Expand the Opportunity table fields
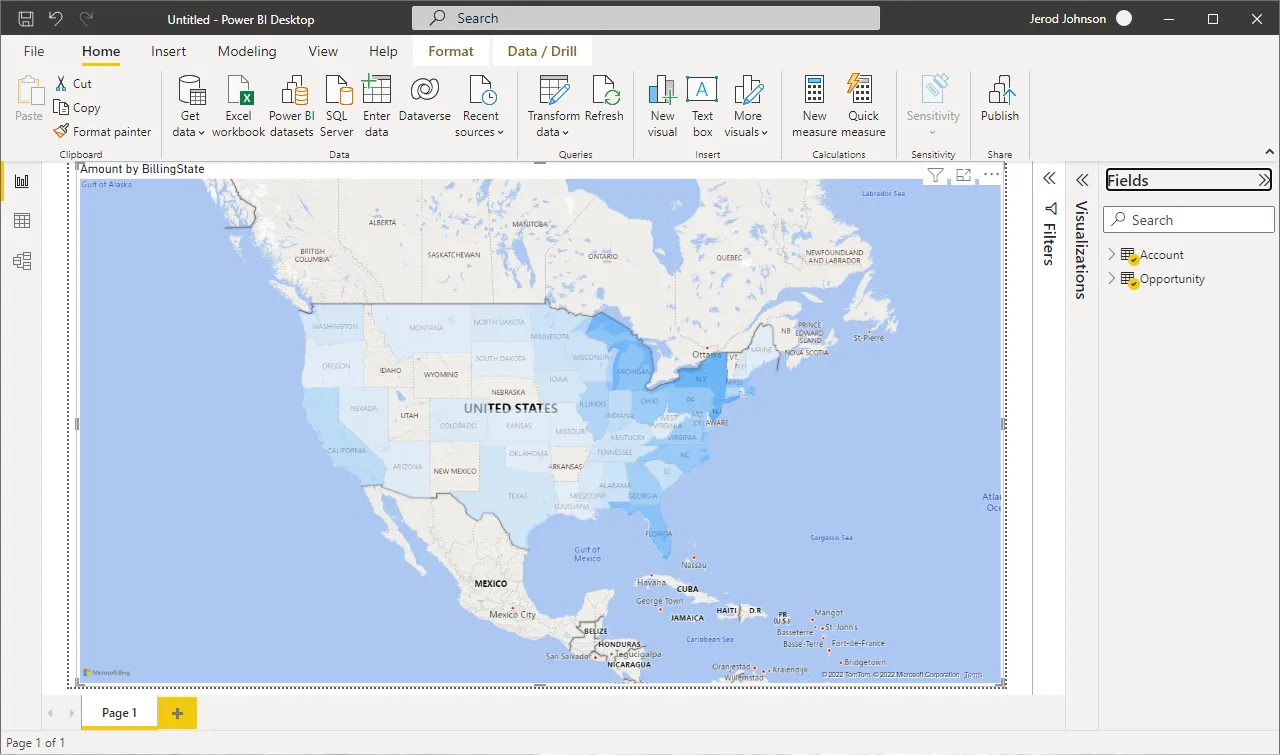The width and height of the screenshot is (1280, 755). (x=1111, y=279)
